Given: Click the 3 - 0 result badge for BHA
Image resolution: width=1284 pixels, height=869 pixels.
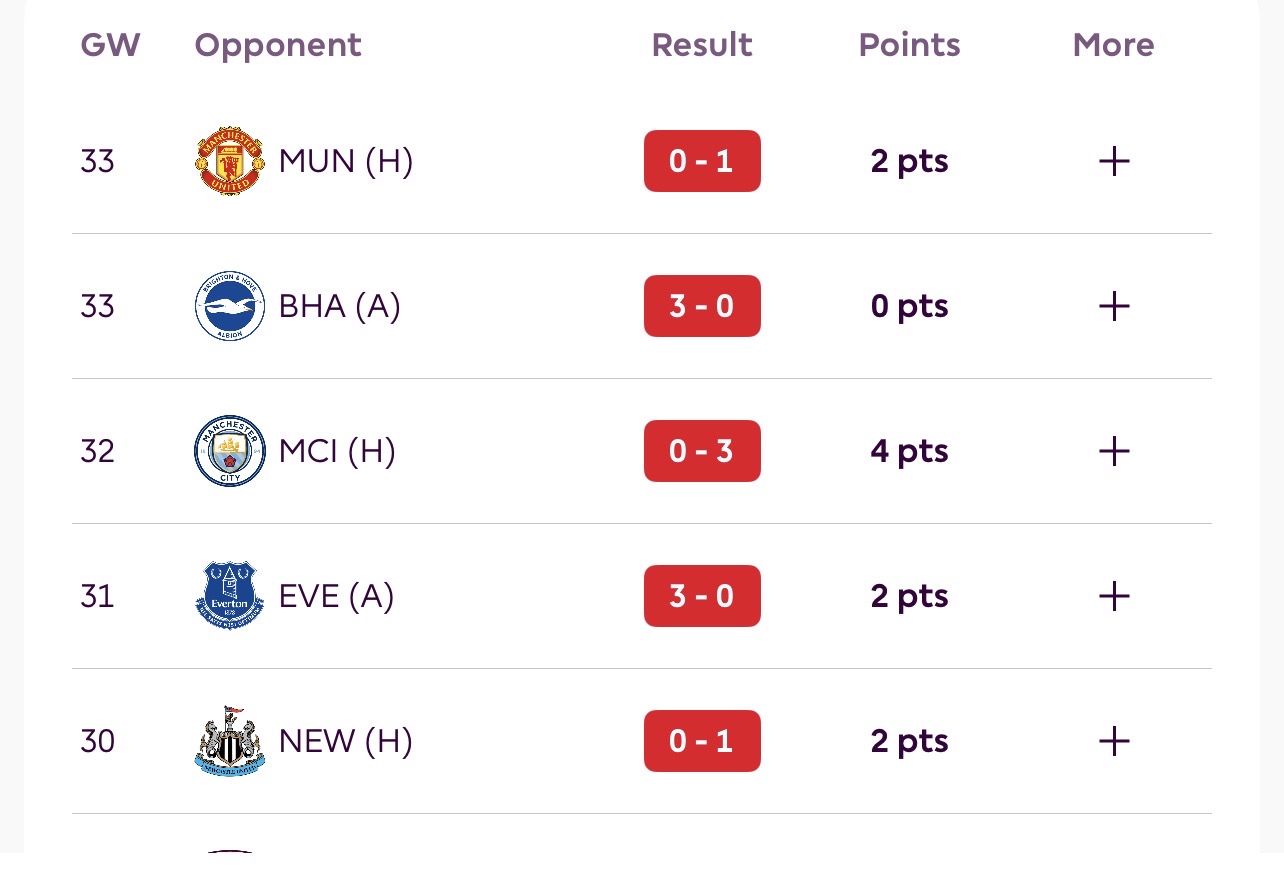Looking at the screenshot, I should pyautogui.click(x=702, y=306).
